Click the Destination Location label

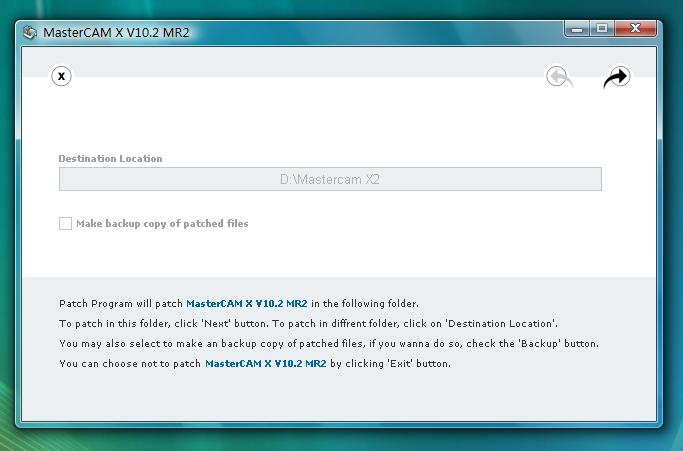click(x=110, y=159)
